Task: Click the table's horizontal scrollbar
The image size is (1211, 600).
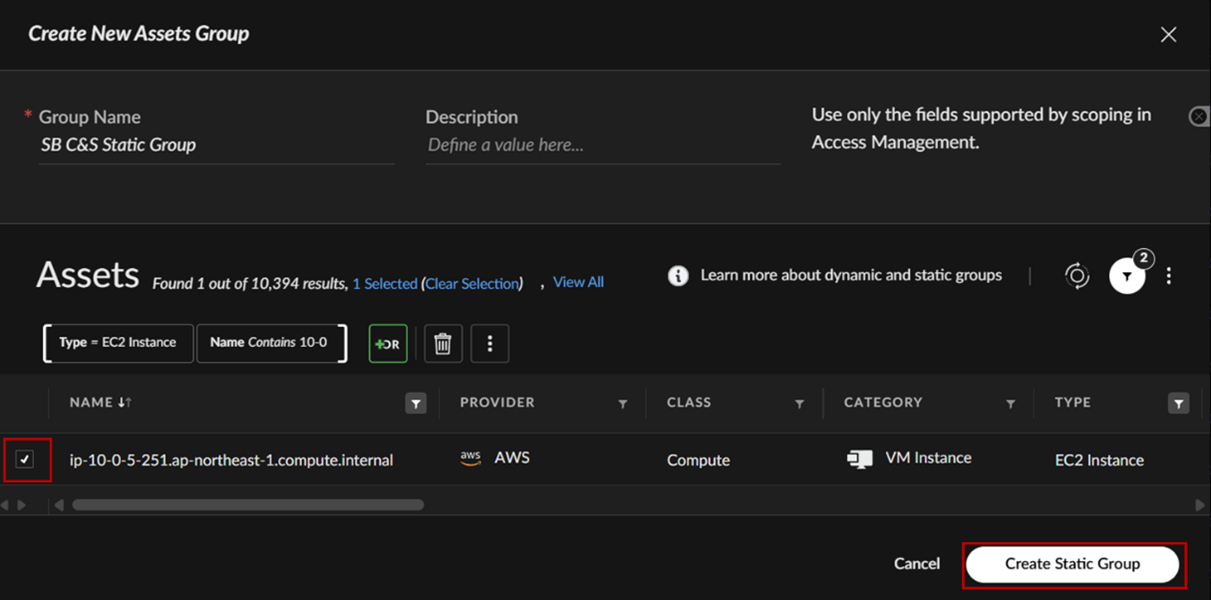Action: [x=247, y=505]
